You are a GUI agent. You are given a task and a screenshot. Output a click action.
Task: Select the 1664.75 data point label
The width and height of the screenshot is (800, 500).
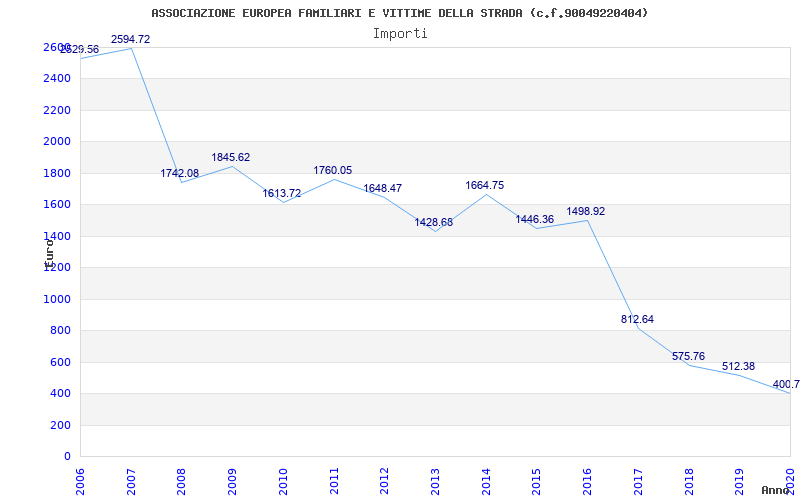(x=485, y=185)
